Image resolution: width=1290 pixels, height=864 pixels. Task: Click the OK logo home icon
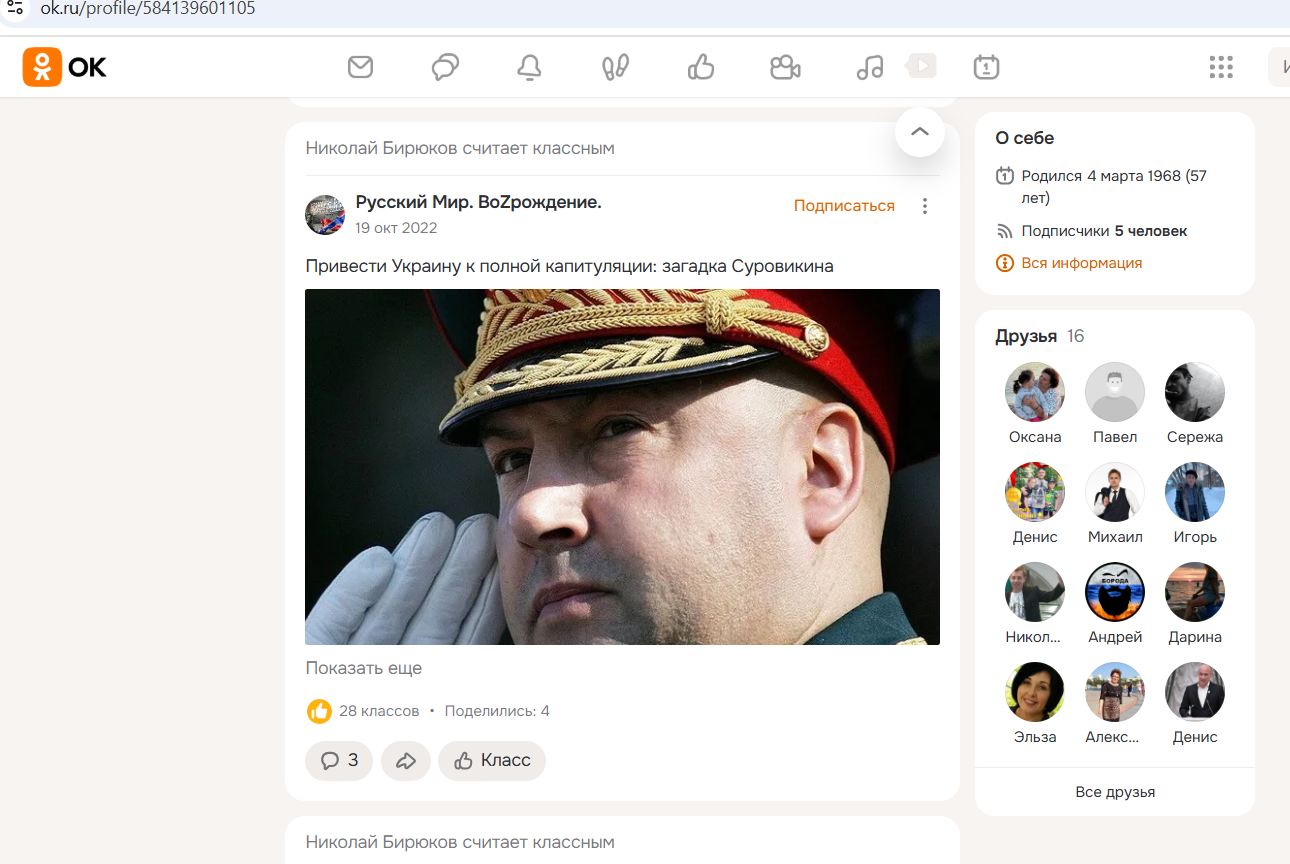click(x=65, y=67)
